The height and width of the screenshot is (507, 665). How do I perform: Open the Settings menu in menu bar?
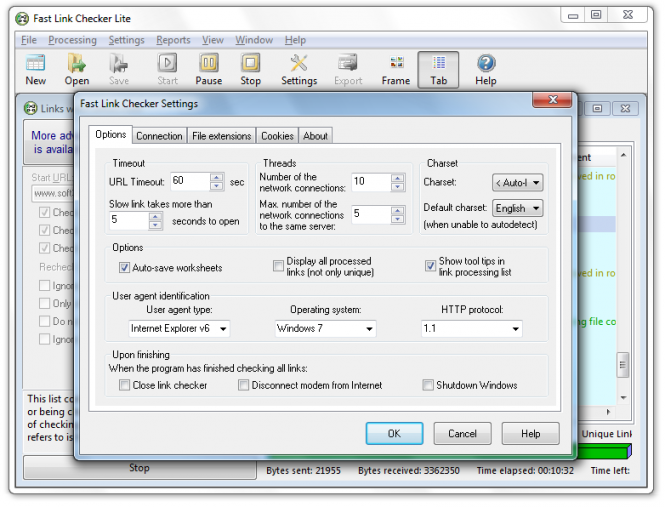coord(126,40)
